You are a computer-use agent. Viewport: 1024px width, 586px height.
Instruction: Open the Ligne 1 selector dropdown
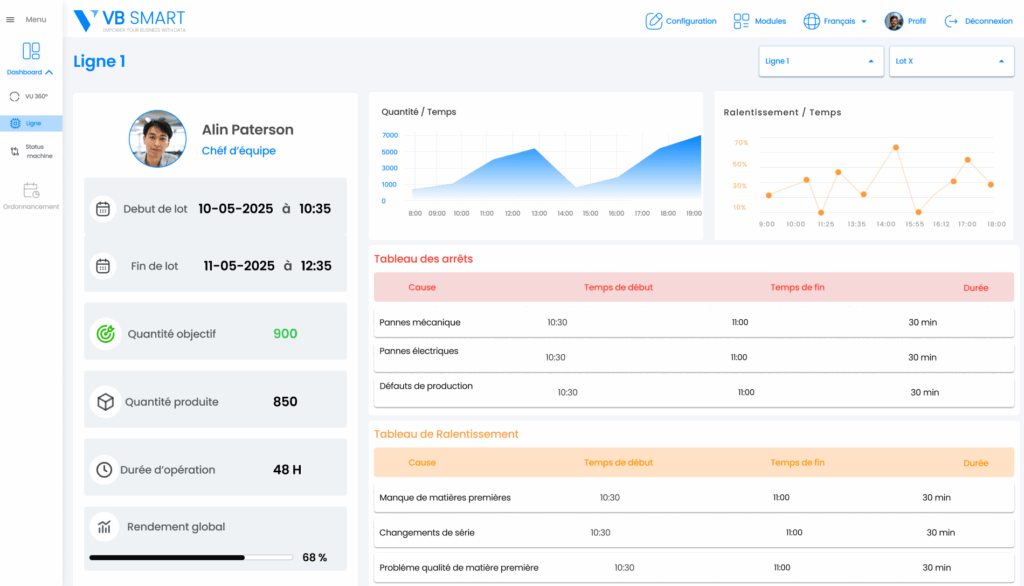pyautogui.click(x=820, y=61)
